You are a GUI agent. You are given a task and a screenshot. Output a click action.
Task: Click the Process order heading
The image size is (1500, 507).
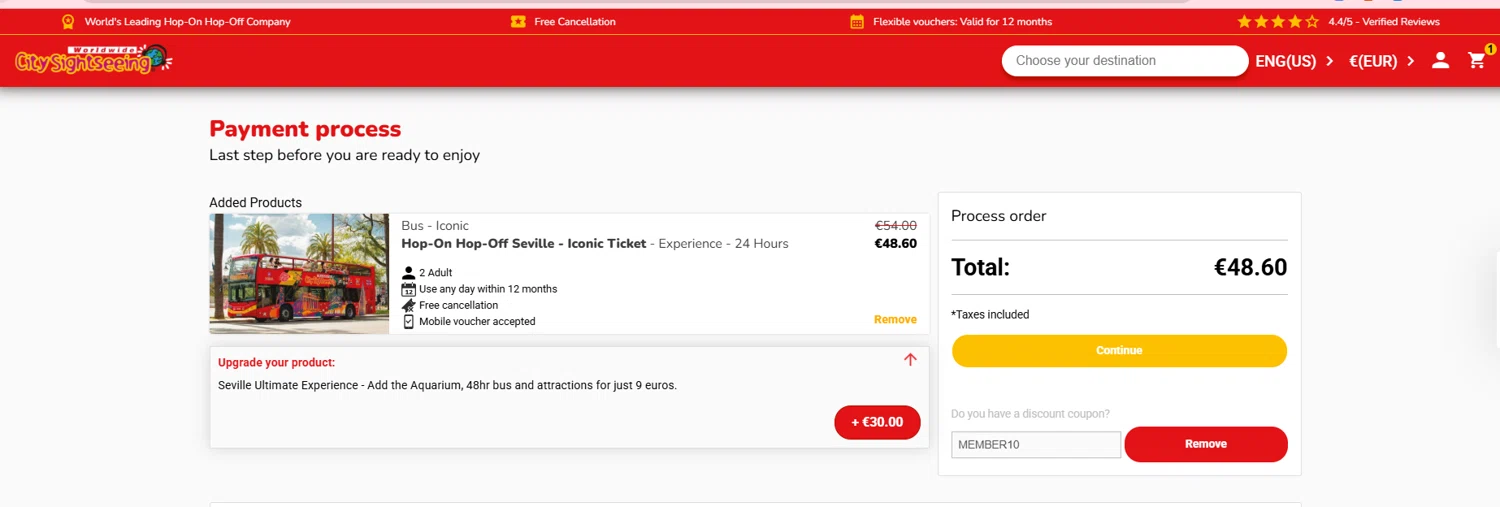[999, 216]
